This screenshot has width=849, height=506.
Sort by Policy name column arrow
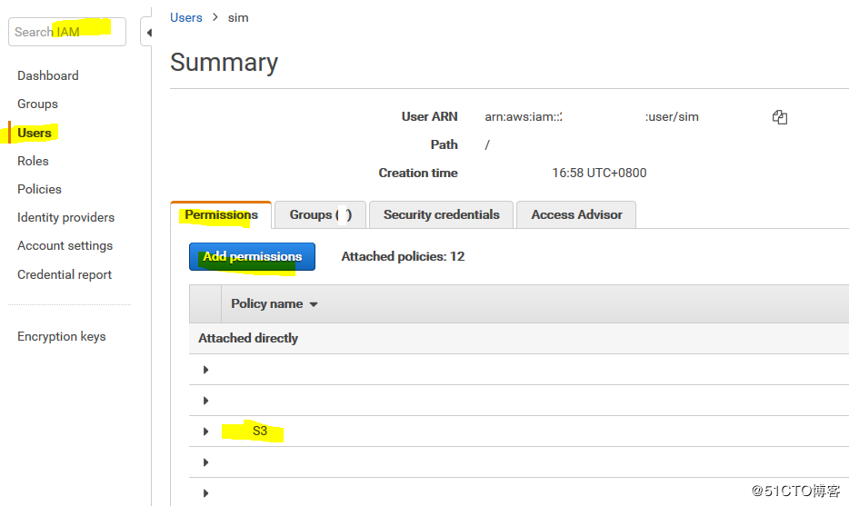[313, 305]
